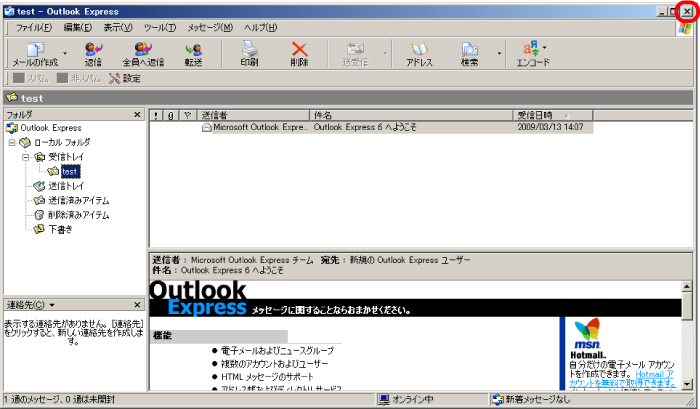This screenshot has width=700, height=409.
Task: Select the 削除済みアイテム folder
Action: point(79,215)
